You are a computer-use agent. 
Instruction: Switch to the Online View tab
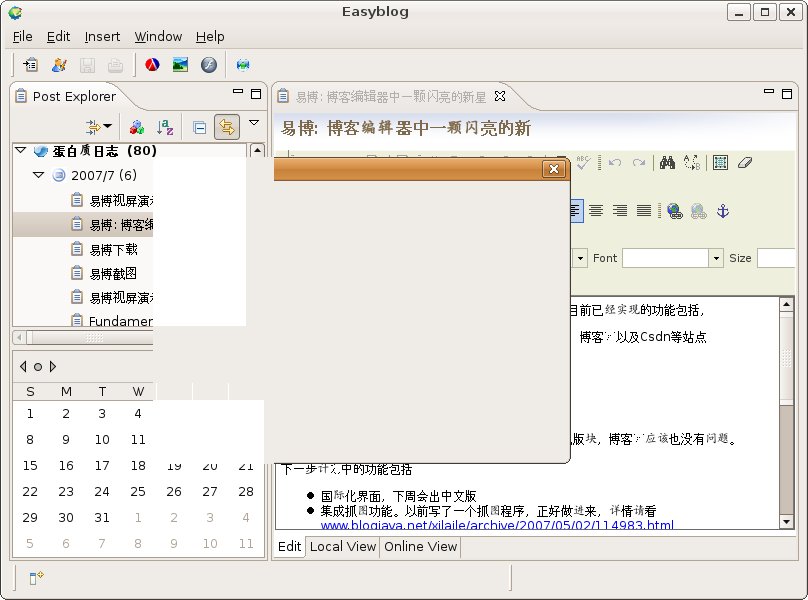(x=420, y=546)
